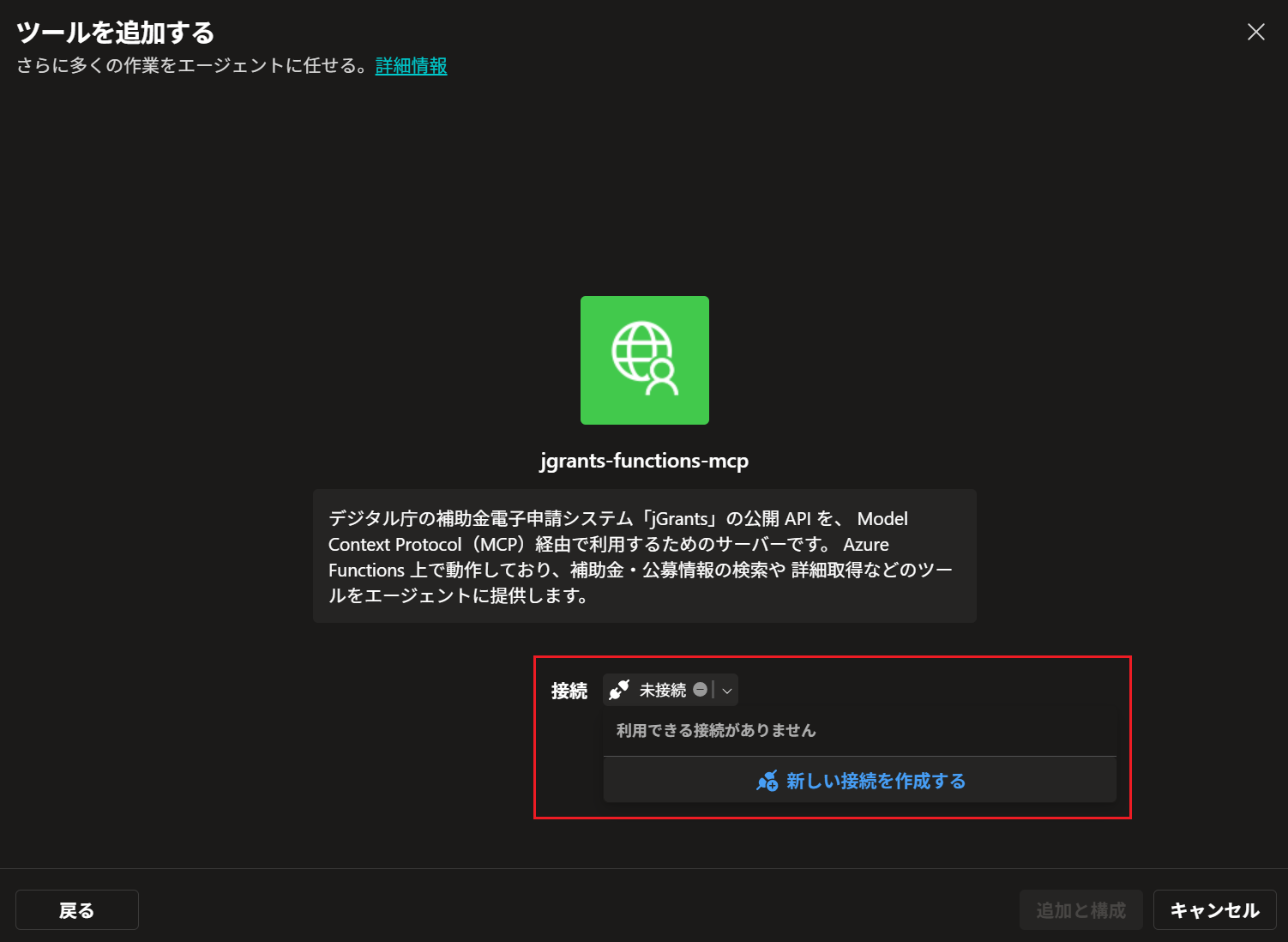Close the ツールを追加する dialog with the X
The height and width of the screenshot is (942, 1288).
pyautogui.click(x=1255, y=32)
